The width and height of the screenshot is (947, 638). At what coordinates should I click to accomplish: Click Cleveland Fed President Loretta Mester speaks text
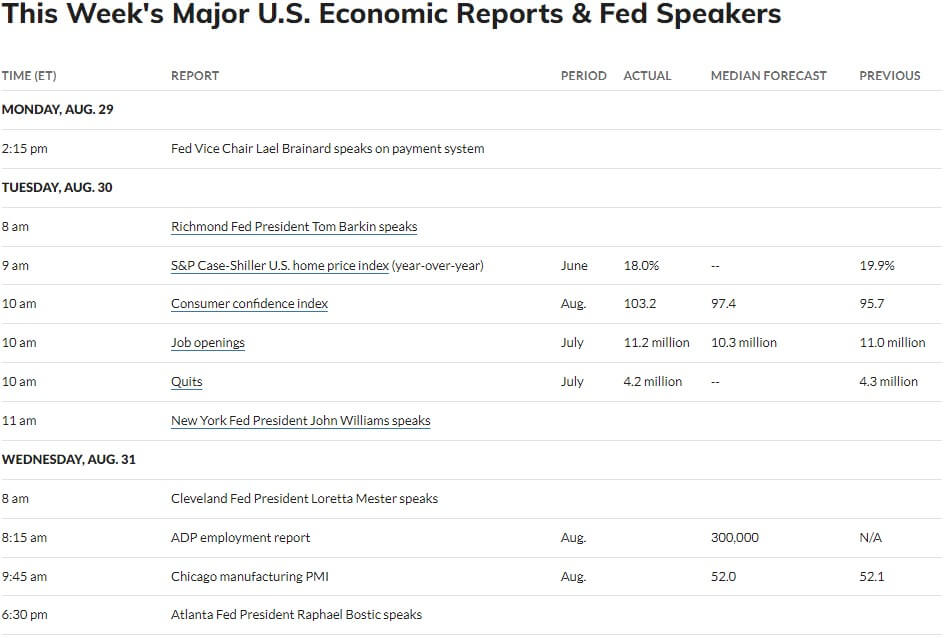(304, 498)
